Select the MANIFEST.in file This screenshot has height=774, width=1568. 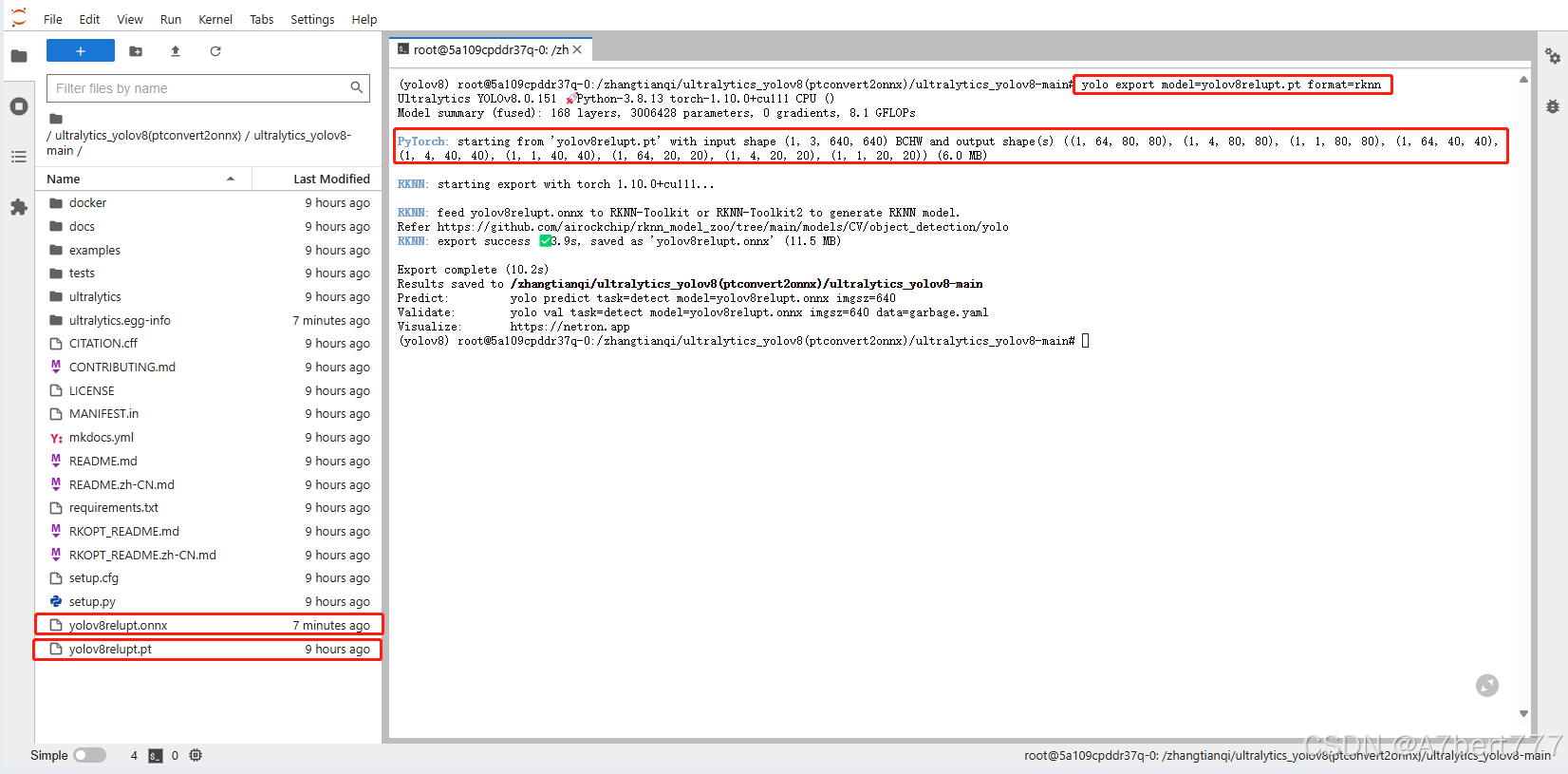(209, 414)
